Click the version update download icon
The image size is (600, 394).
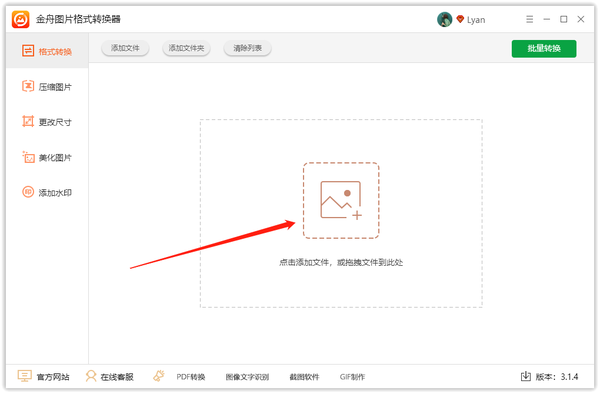(x=526, y=376)
